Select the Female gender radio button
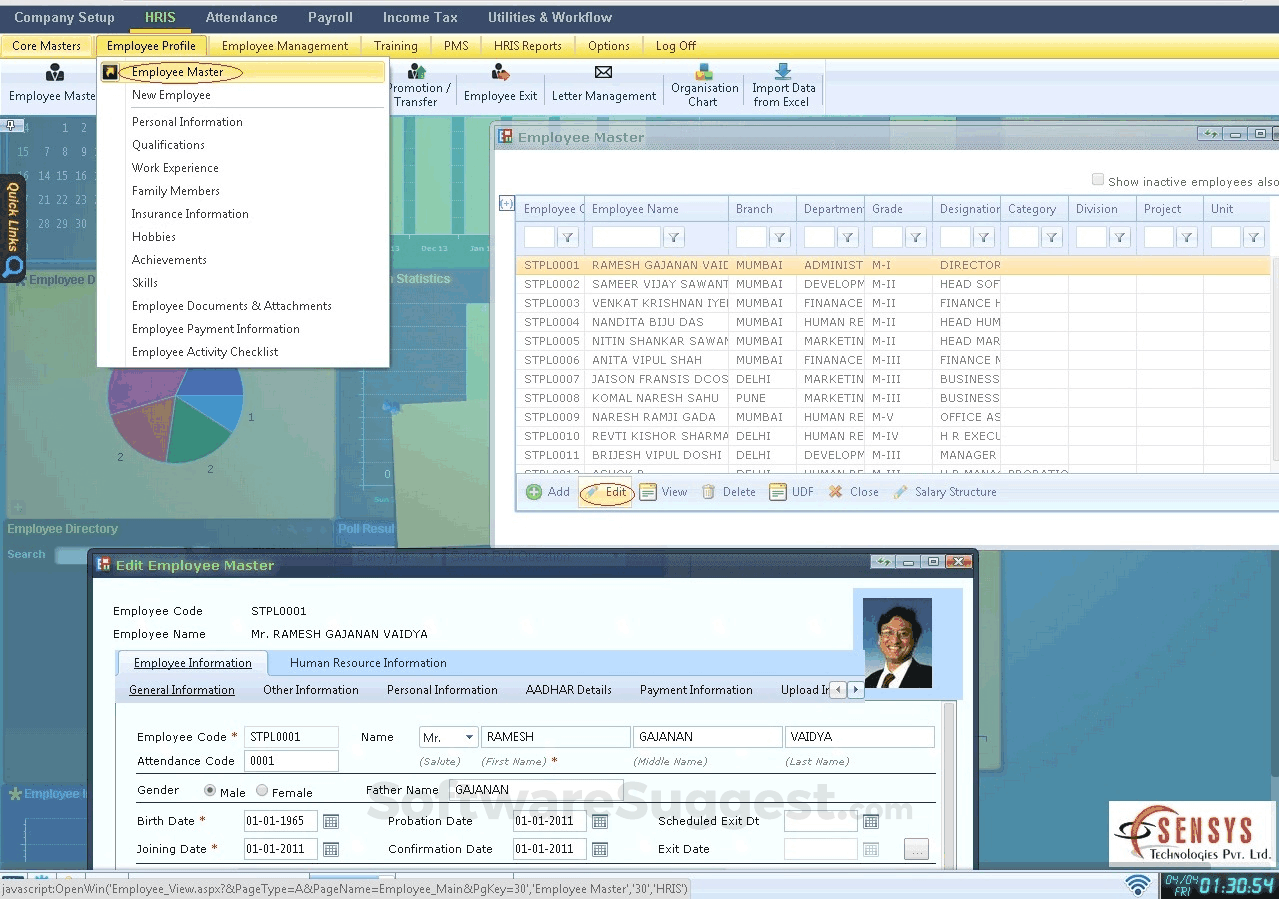The height and width of the screenshot is (899, 1279). [x=262, y=791]
